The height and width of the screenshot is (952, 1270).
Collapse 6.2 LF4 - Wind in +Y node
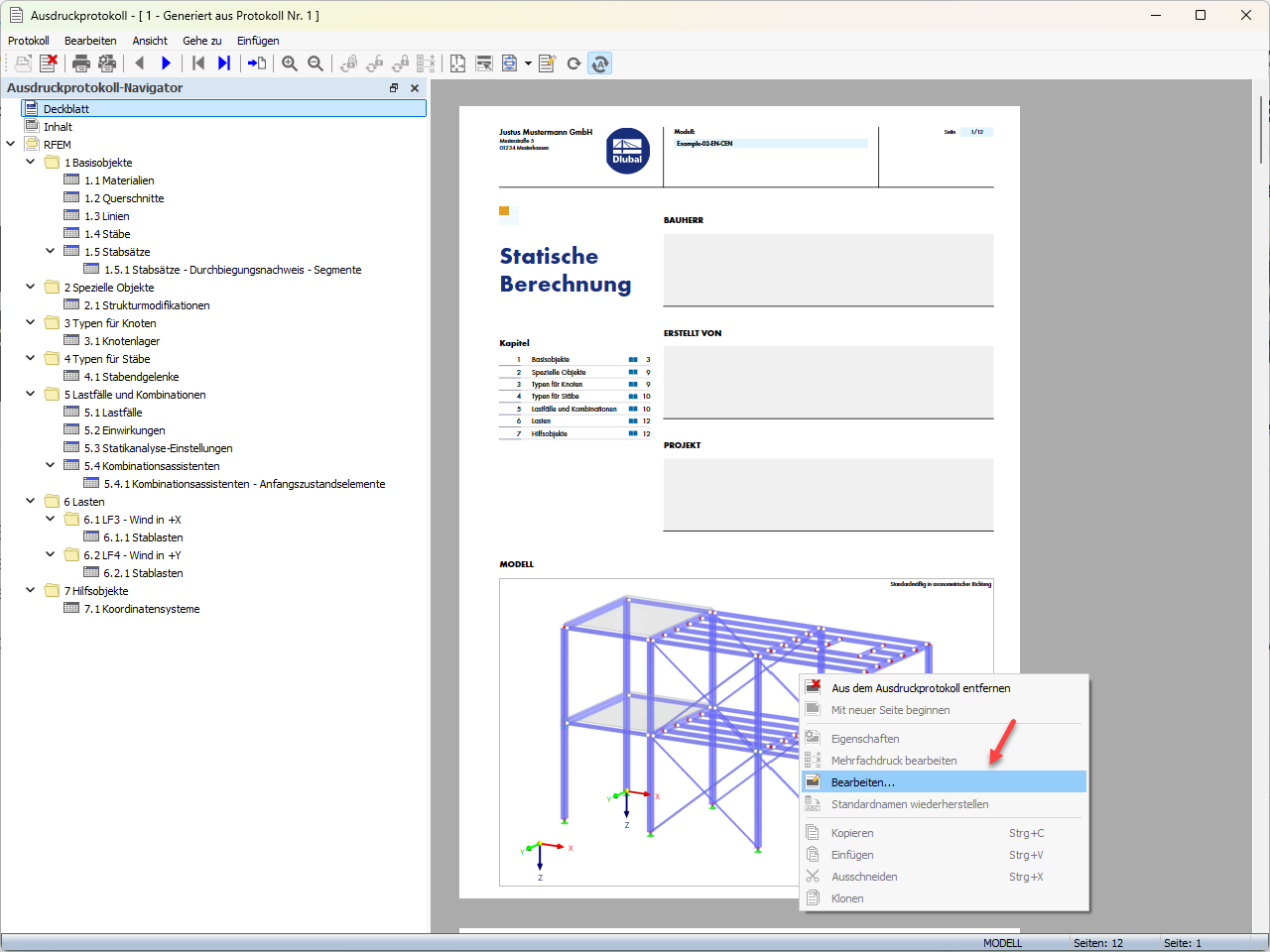(51, 554)
